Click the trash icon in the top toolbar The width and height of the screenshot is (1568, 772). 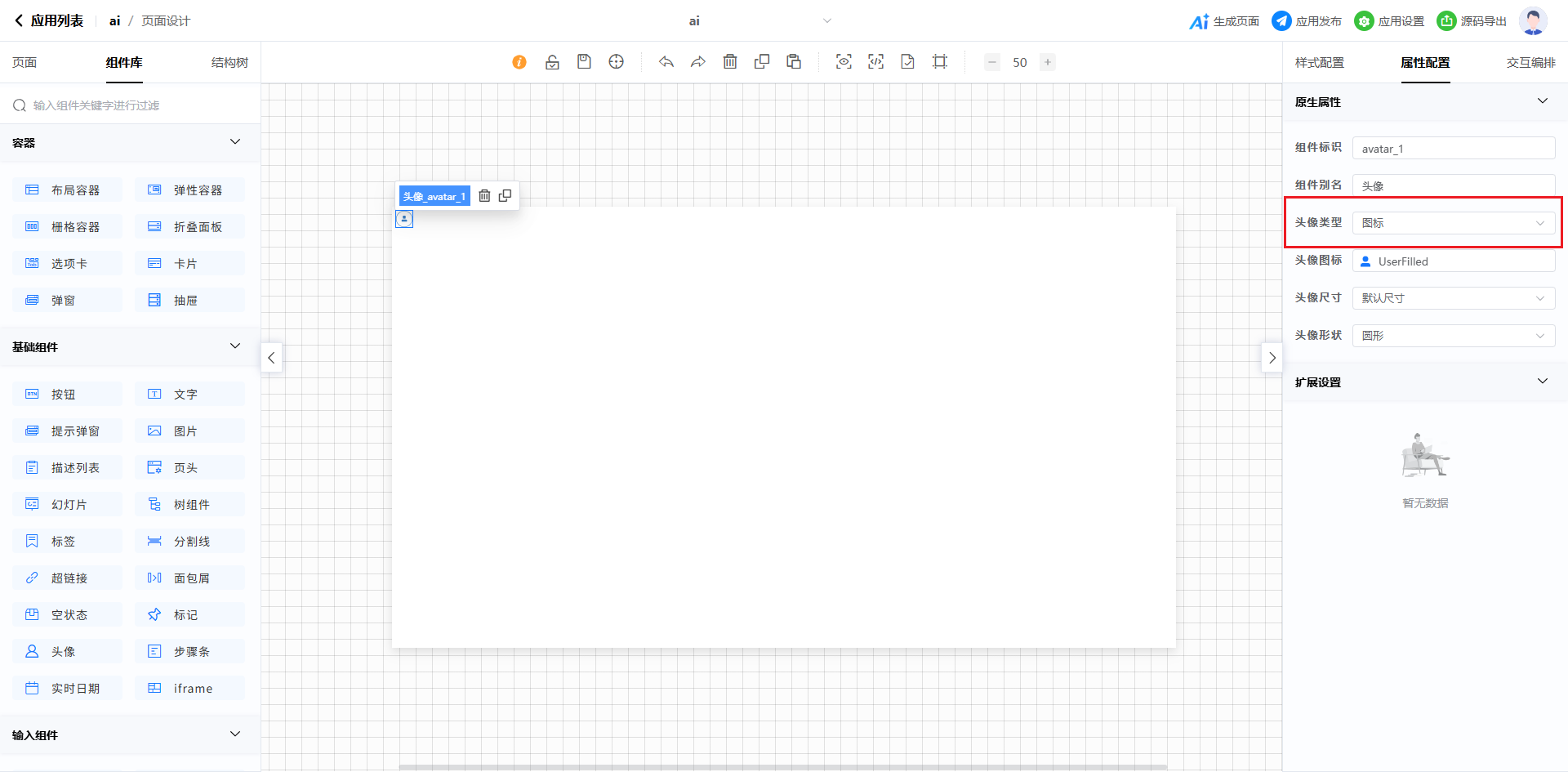730,62
